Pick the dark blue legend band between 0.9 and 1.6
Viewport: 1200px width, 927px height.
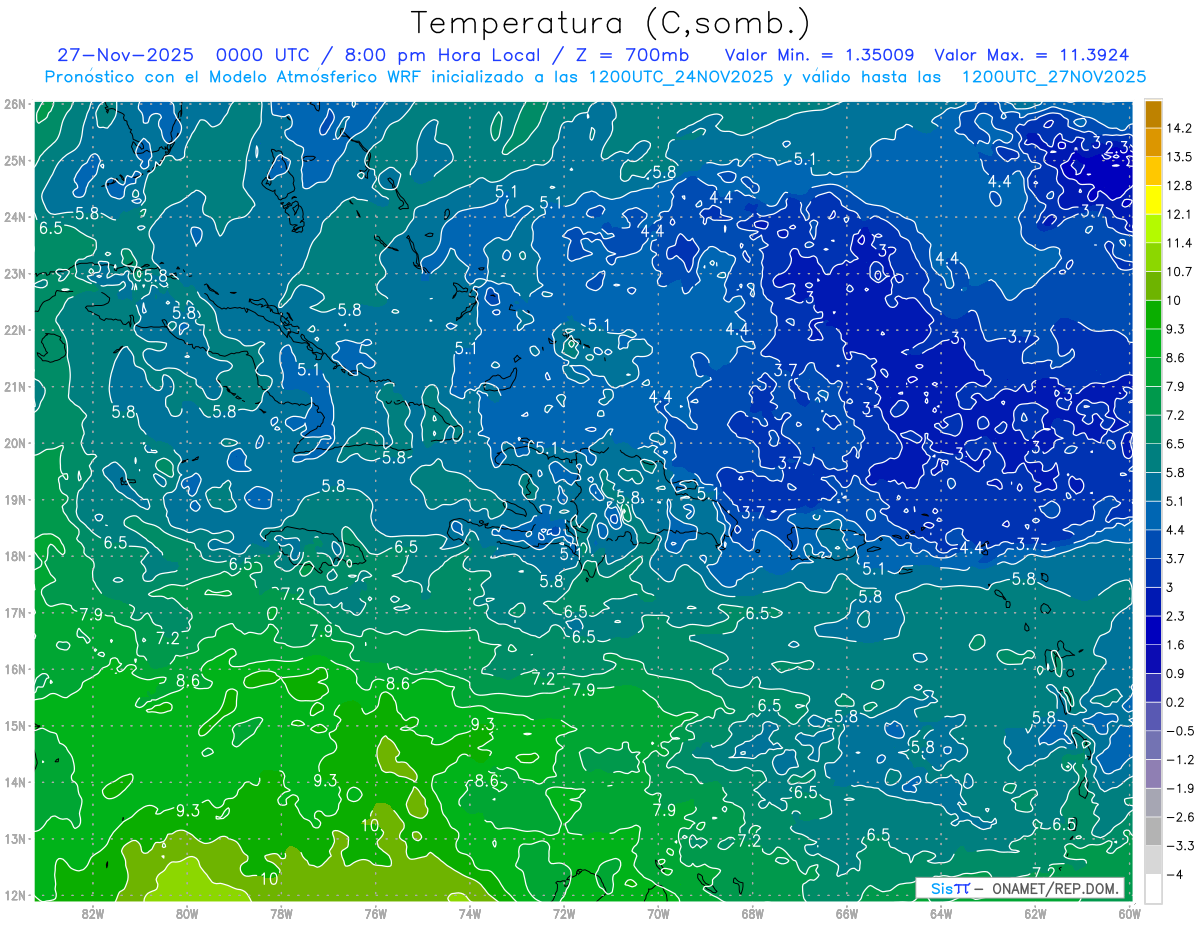[1153, 659]
